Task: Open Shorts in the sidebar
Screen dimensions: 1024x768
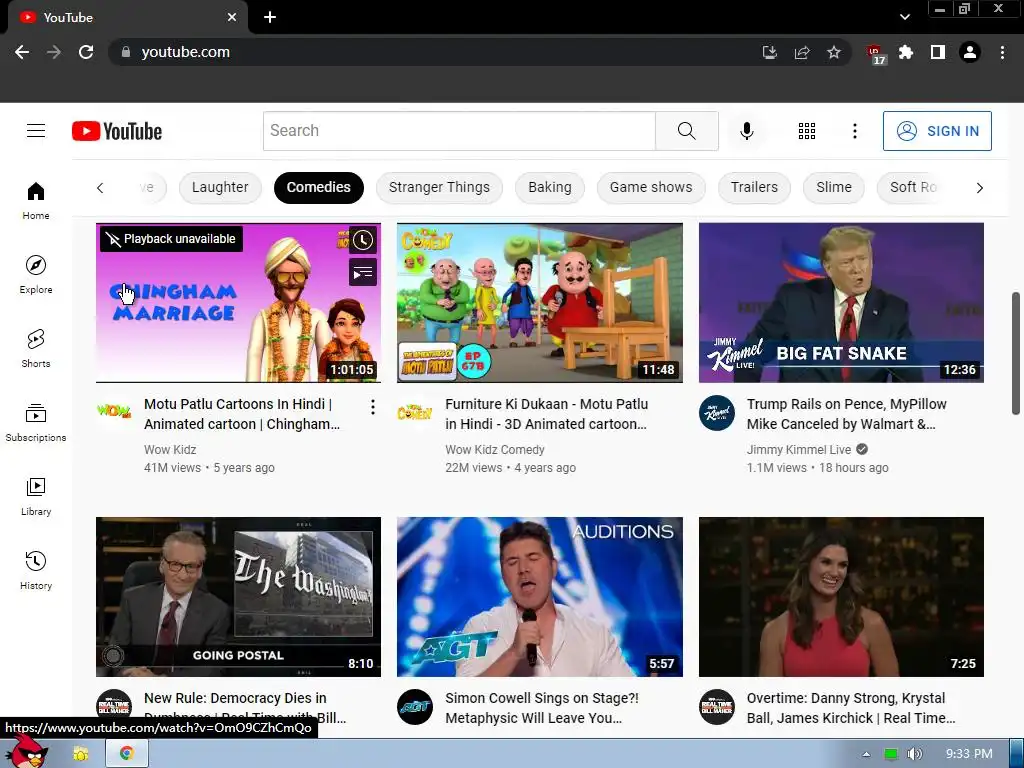Action: click(x=36, y=349)
